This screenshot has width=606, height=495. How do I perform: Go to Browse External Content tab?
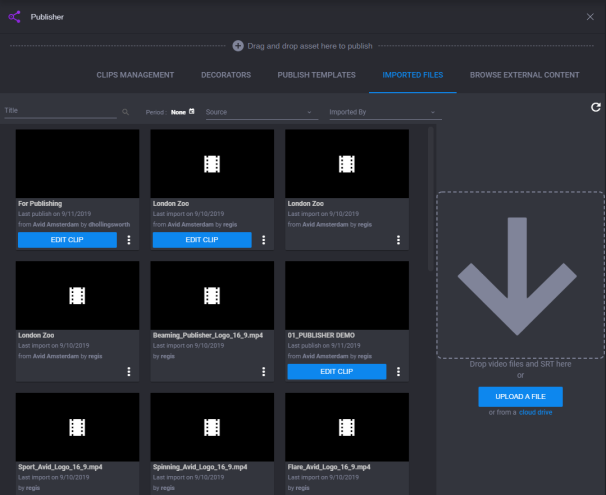526,75
